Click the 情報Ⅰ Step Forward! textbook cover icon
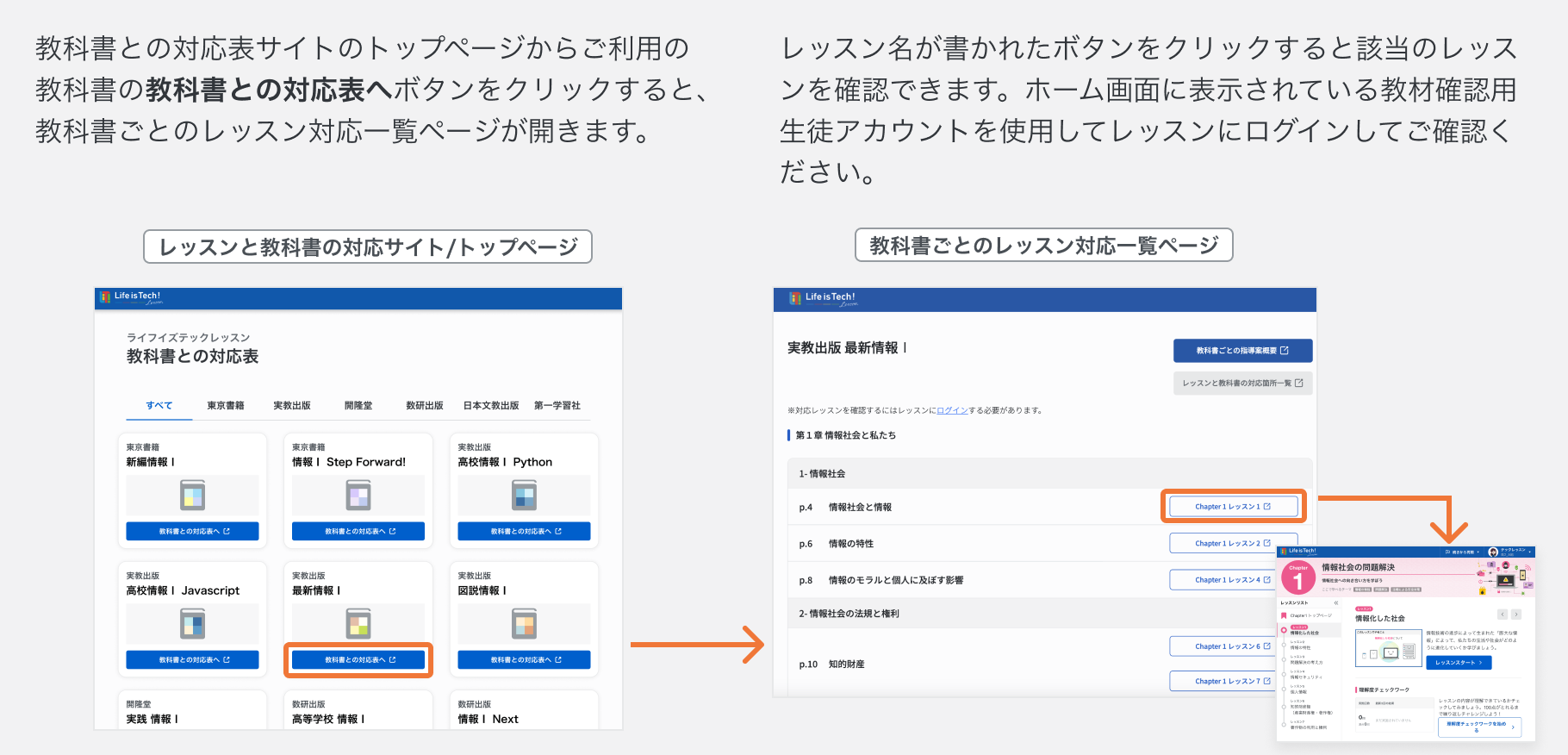 click(x=358, y=495)
